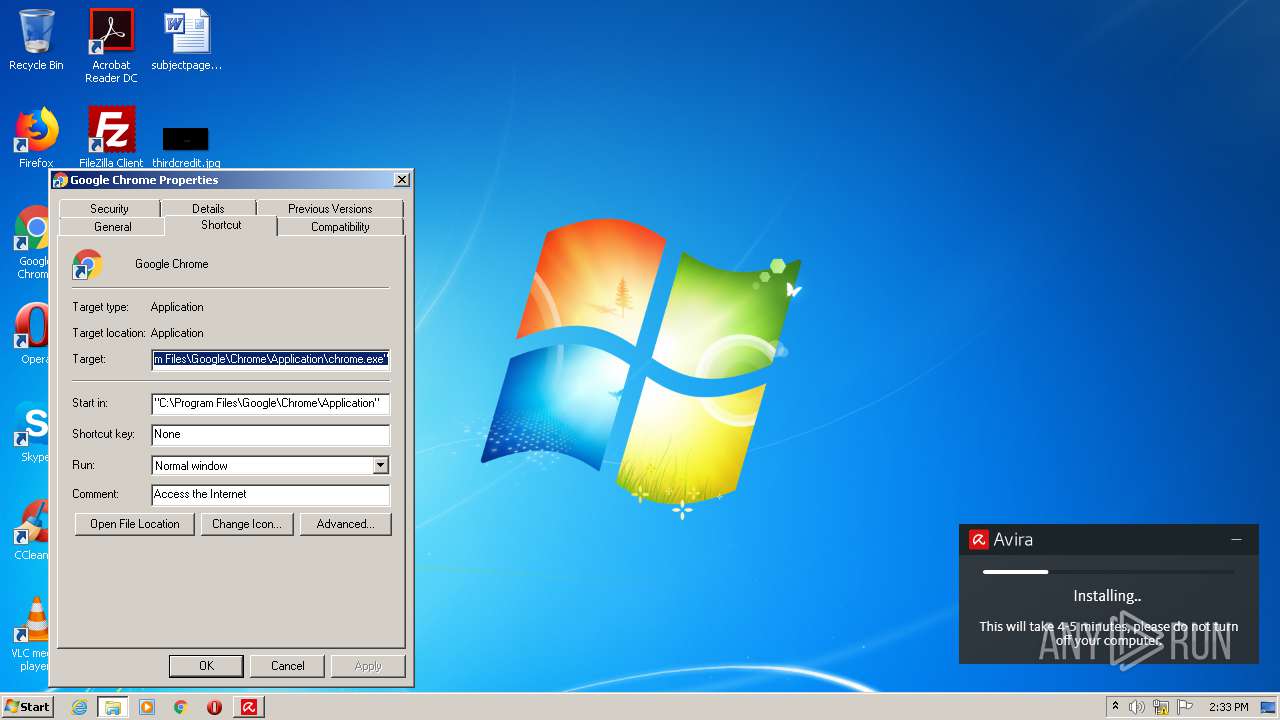This screenshot has width=1280, height=720.
Task: Open the Firefox desktop shortcut
Action: click(x=36, y=138)
